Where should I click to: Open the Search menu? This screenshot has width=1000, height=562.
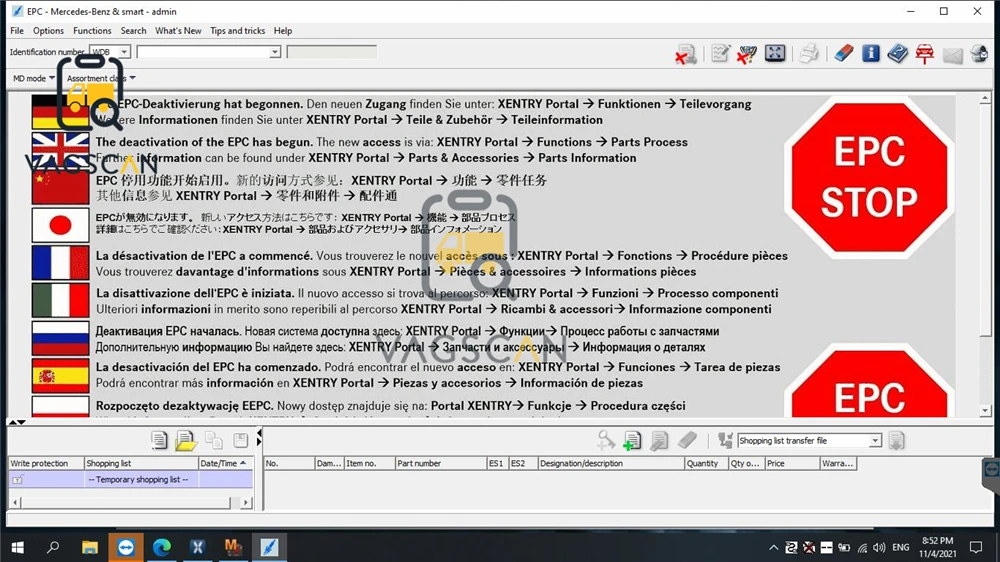click(133, 31)
